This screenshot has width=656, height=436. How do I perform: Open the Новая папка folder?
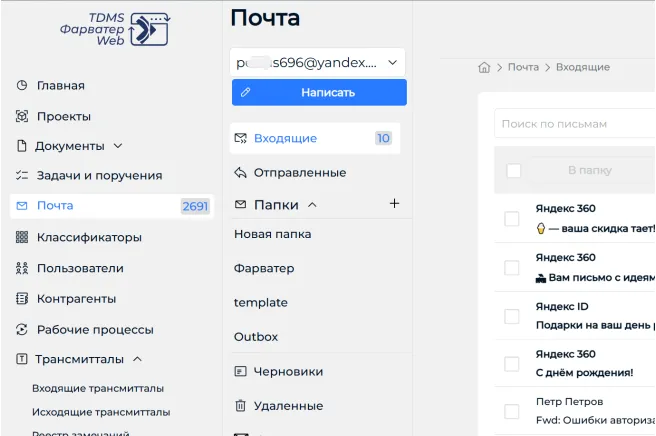[x=272, y=234]
